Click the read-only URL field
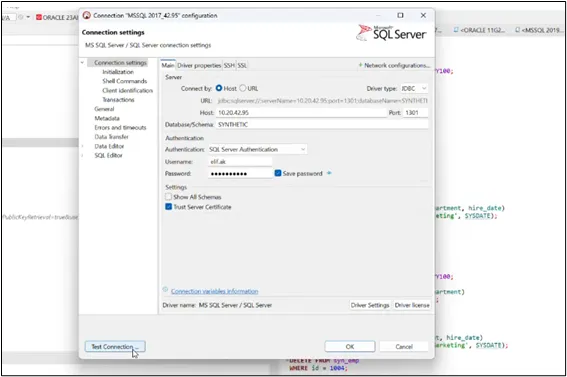Screen dimensions: 567x377 [x=322, y=100]
